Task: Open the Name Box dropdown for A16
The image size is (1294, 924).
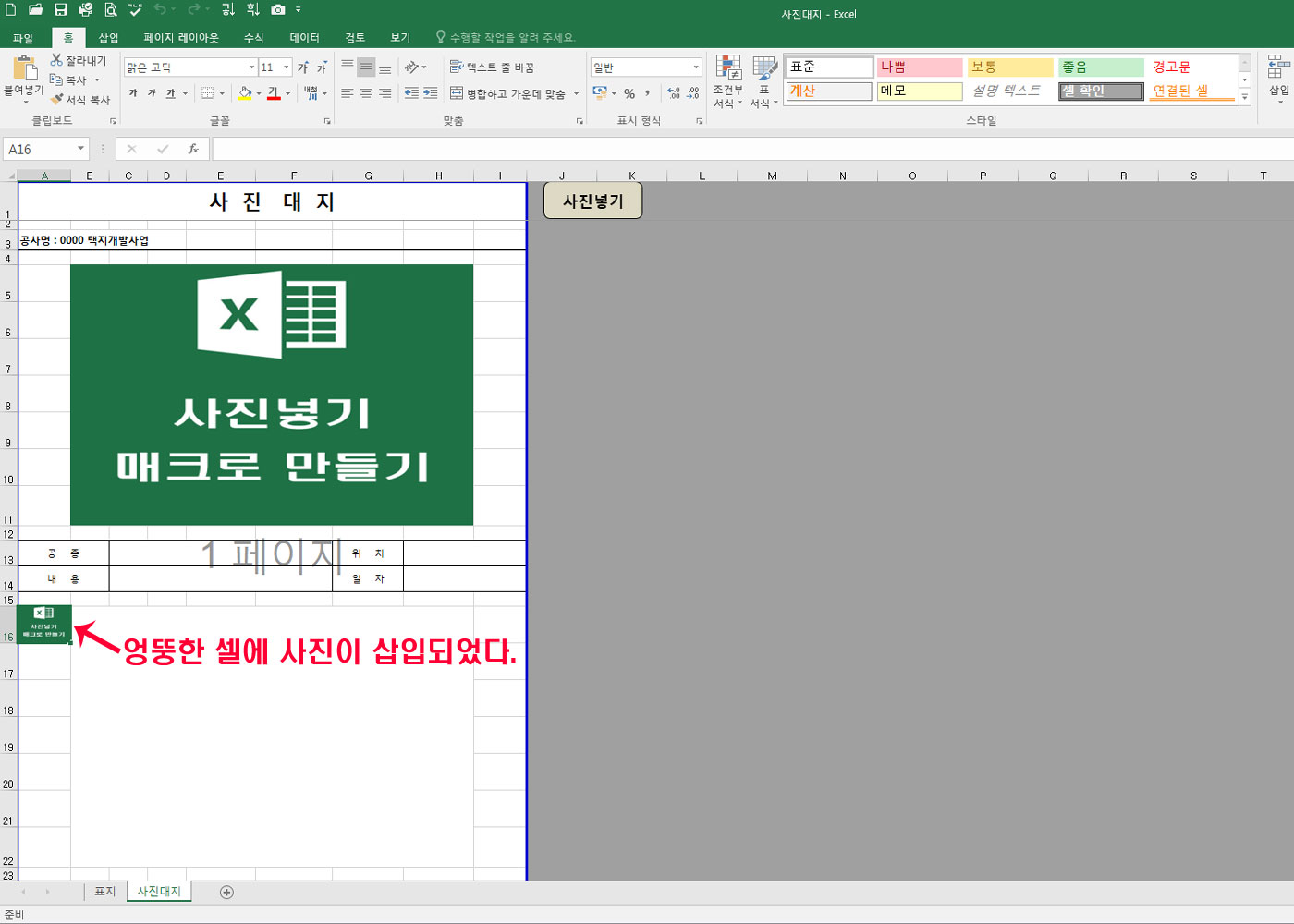Action: pyautogui.click(x=81, y=149)
